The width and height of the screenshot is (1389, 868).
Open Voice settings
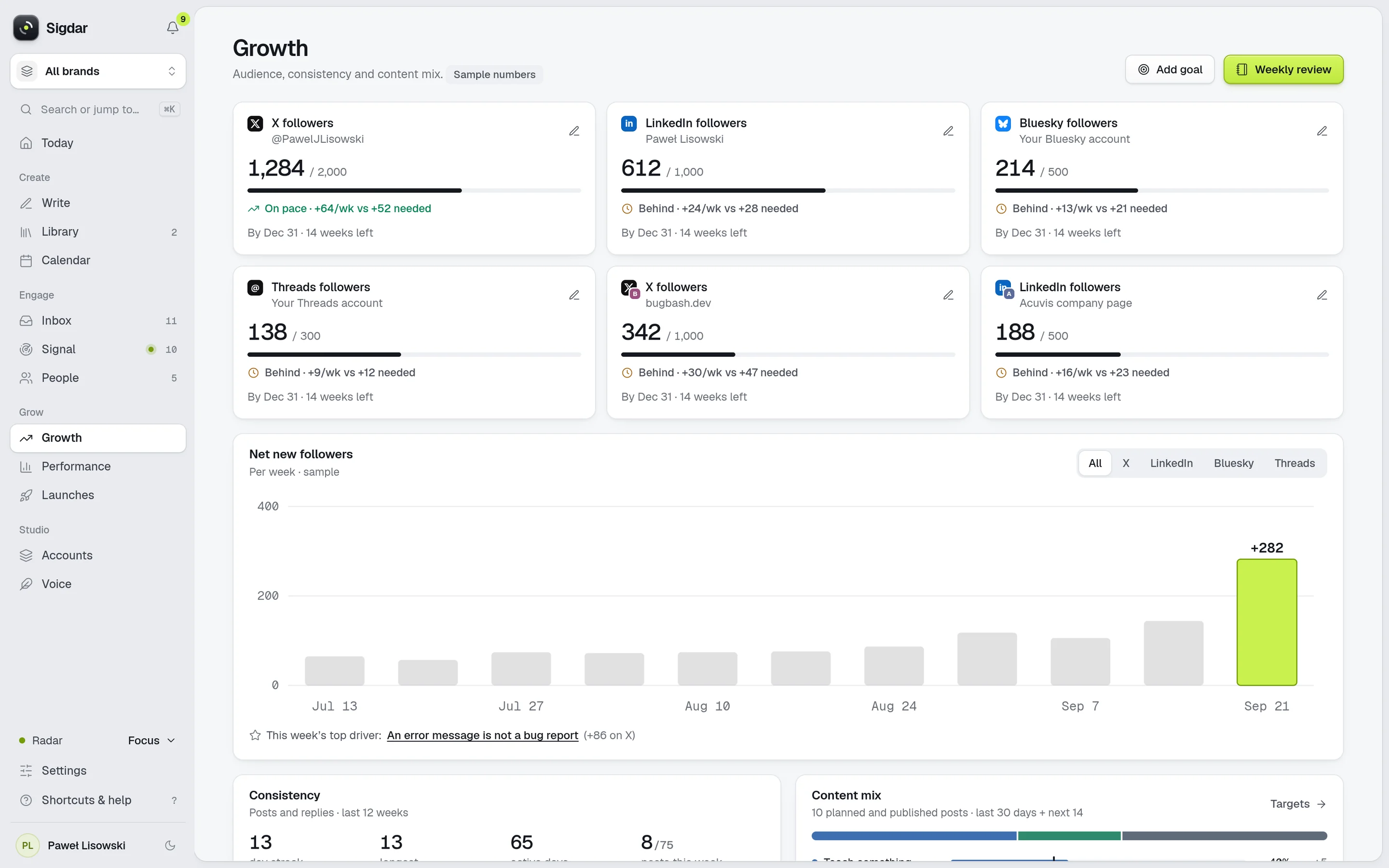[98, 584]
